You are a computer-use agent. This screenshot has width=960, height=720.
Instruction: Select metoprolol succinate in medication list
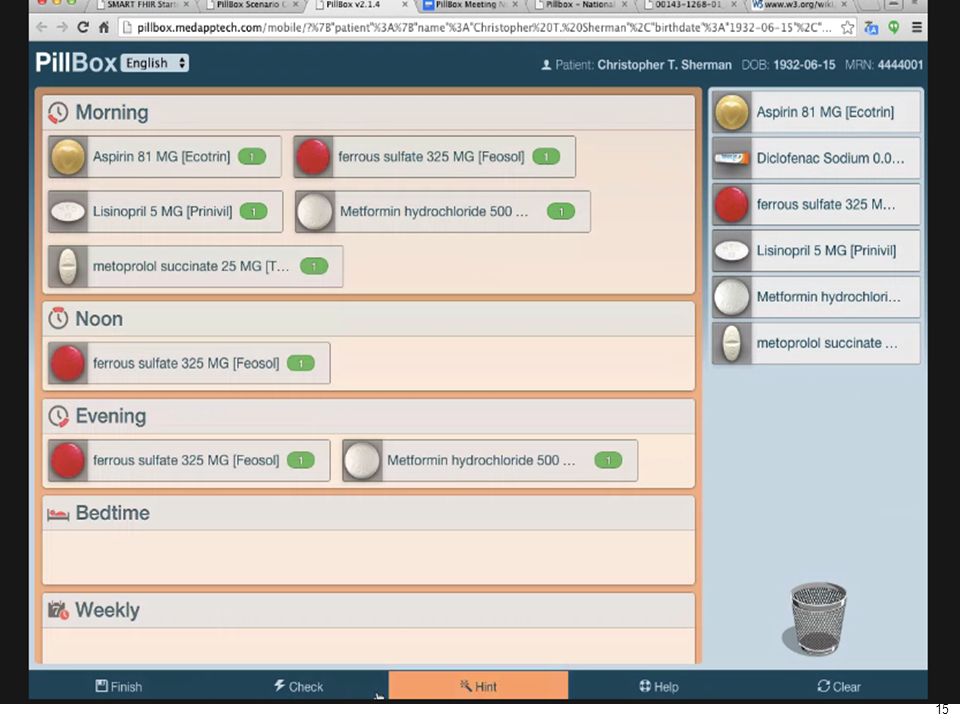[x=816, y=343]
